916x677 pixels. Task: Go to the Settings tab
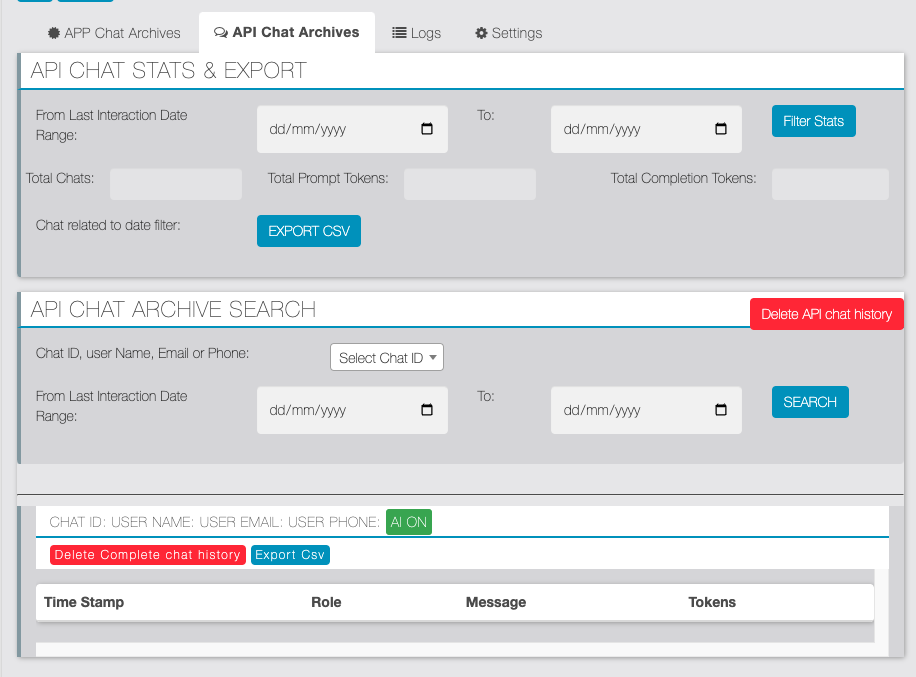508,33
